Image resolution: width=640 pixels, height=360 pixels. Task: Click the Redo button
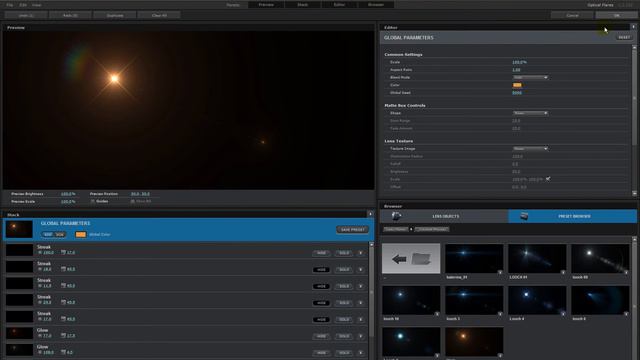[x=70, y=16]
